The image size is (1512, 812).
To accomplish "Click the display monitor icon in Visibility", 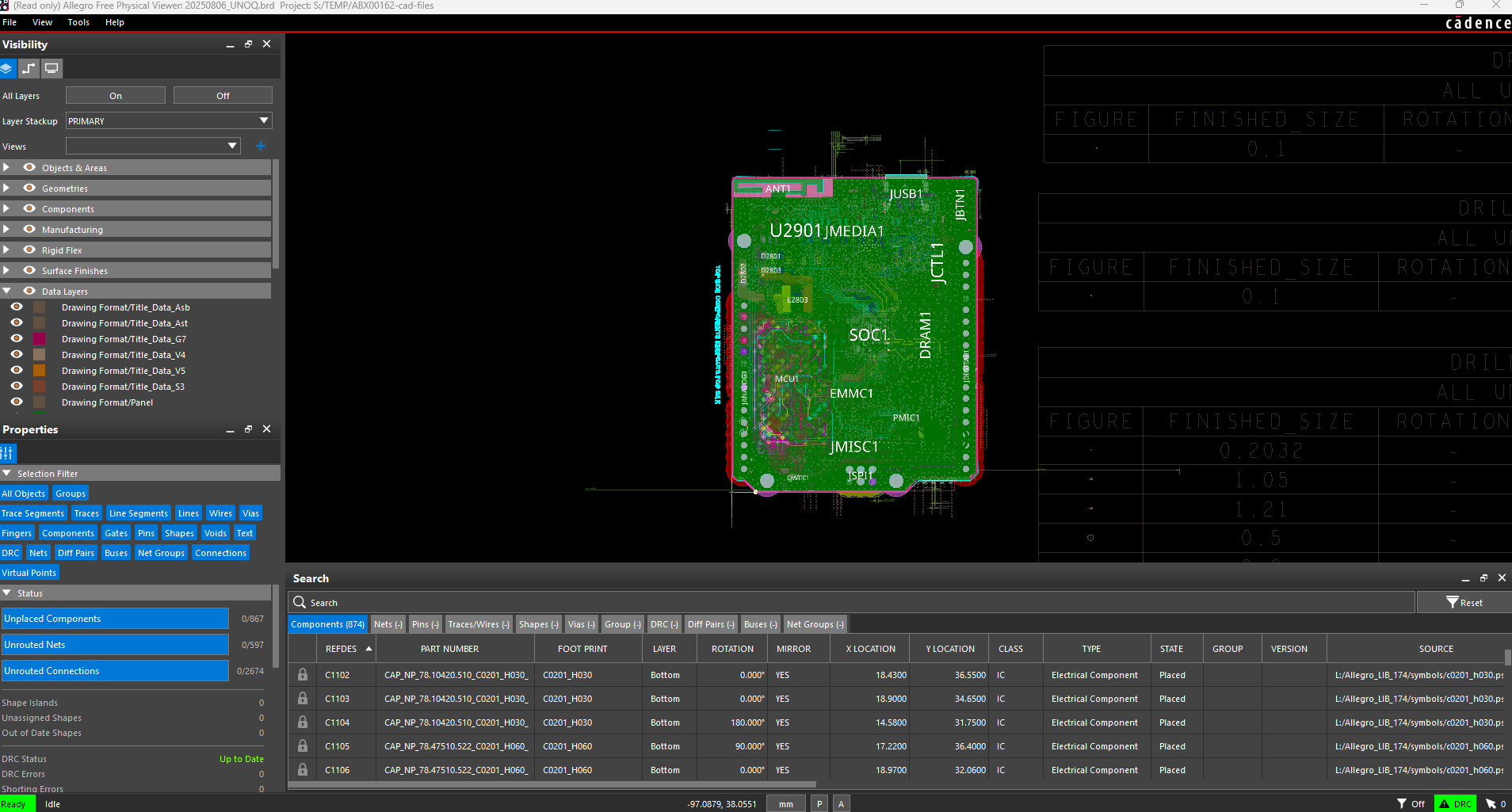I will pyautogui.click(x=52, y=69).
